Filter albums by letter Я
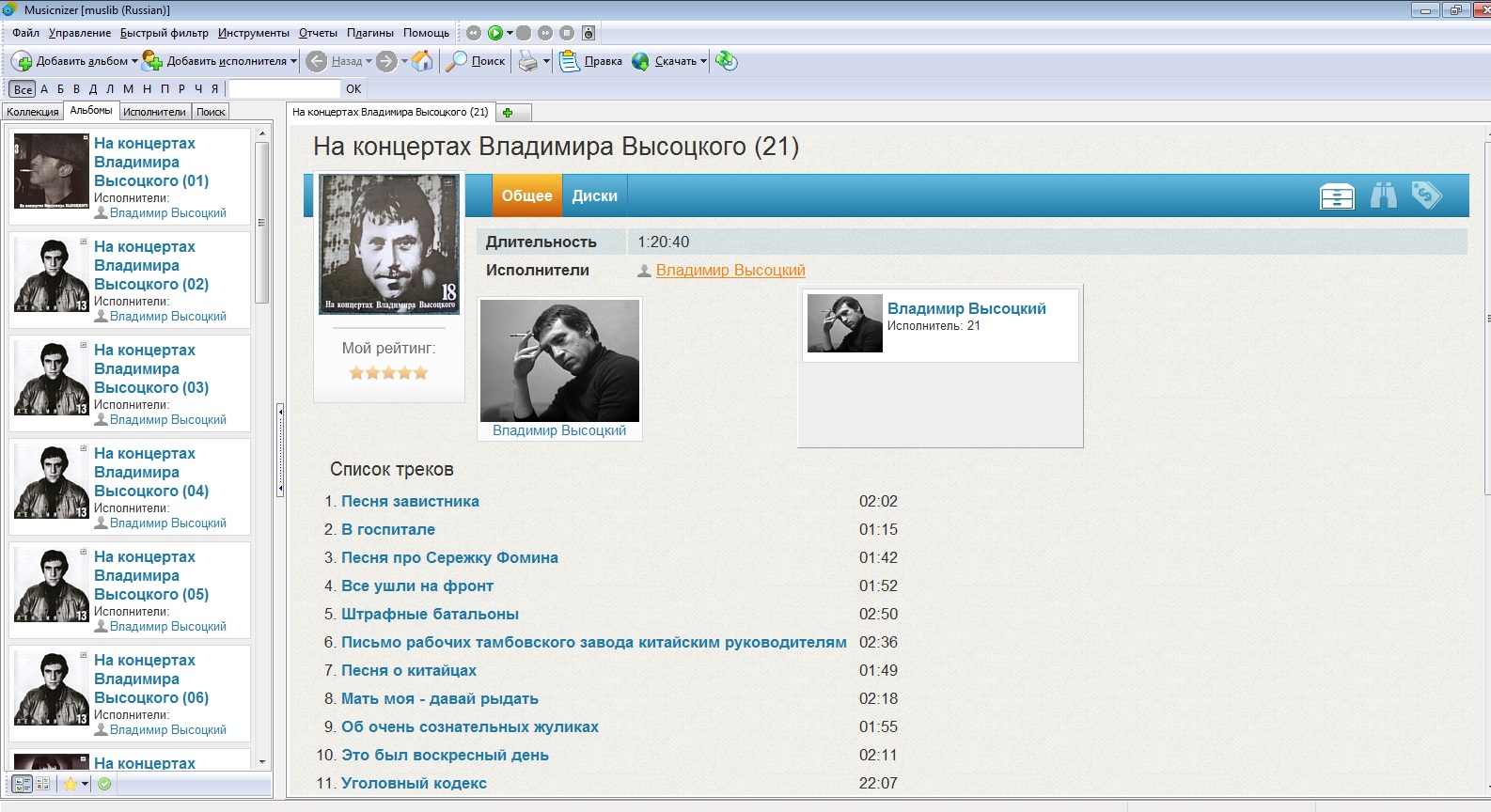 (215, 89)
